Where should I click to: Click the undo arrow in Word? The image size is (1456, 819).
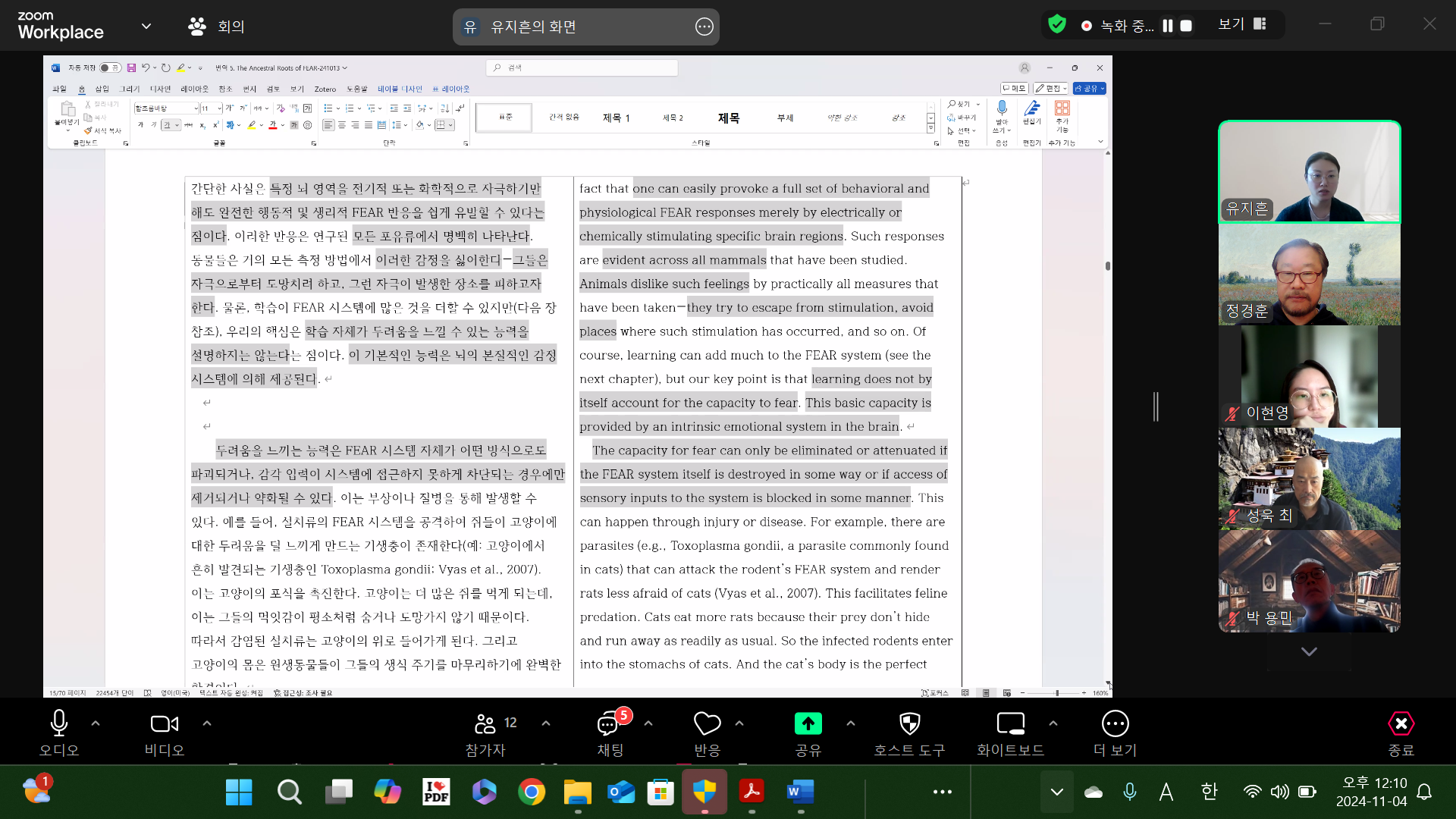[145, 68]
